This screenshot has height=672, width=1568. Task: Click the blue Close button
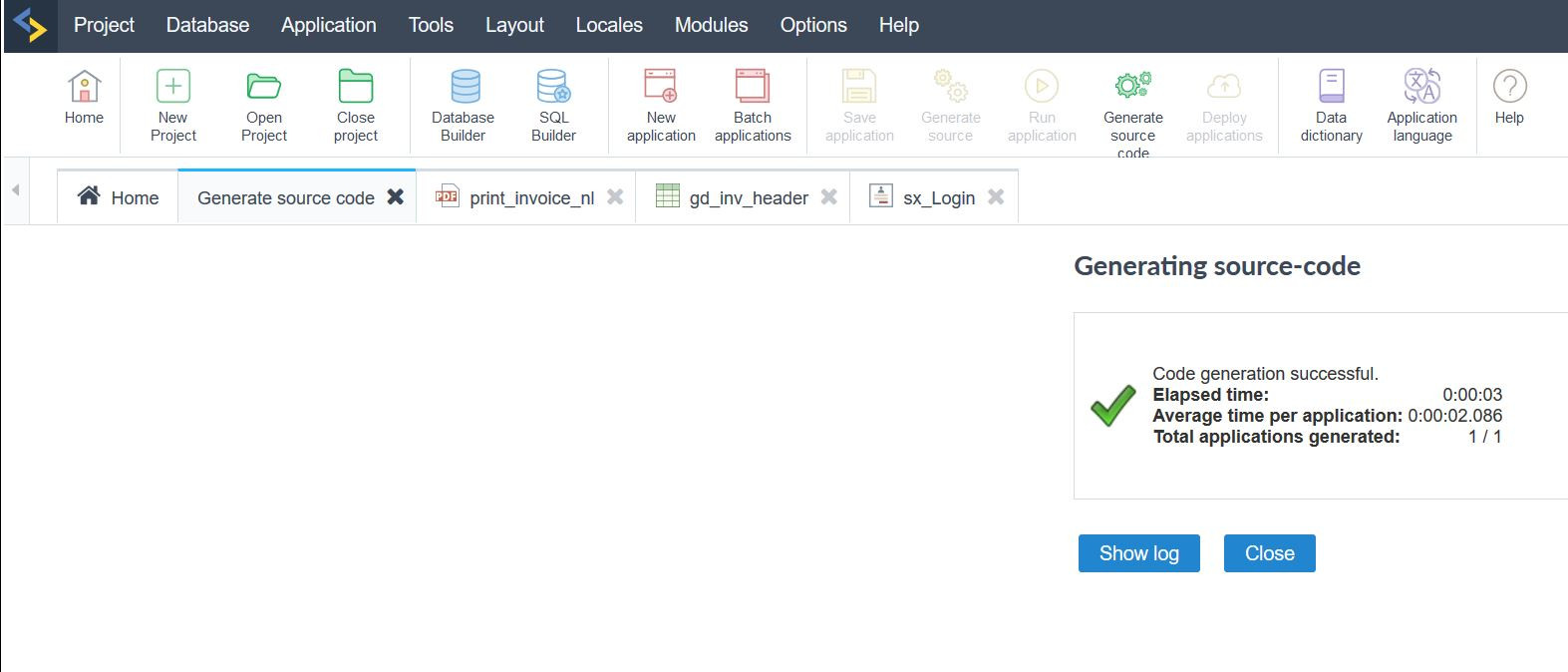(x=1270, y=553)
